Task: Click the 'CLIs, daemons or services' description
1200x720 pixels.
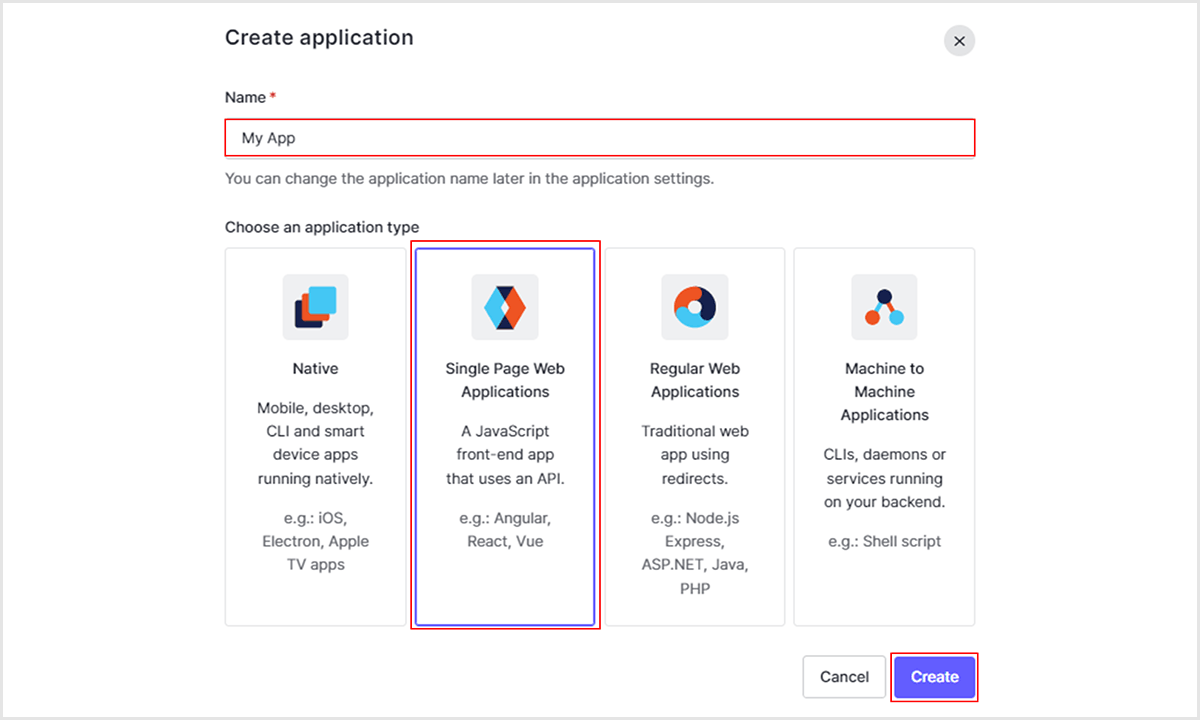Action: [884, 478]
